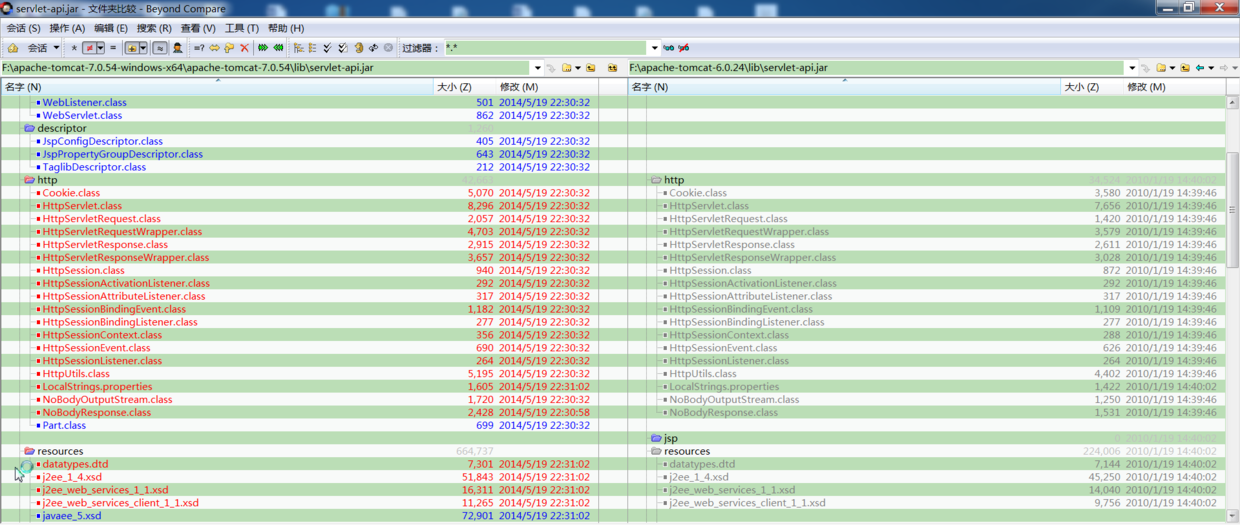
Task: Collapse the http folder in right pane
Action: tap(656, 180)
